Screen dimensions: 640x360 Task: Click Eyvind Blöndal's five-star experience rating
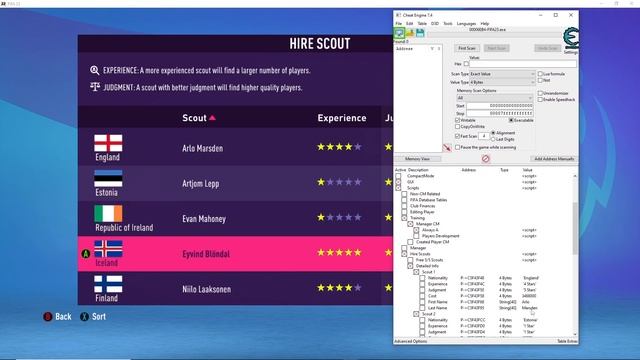pos(339,253)
